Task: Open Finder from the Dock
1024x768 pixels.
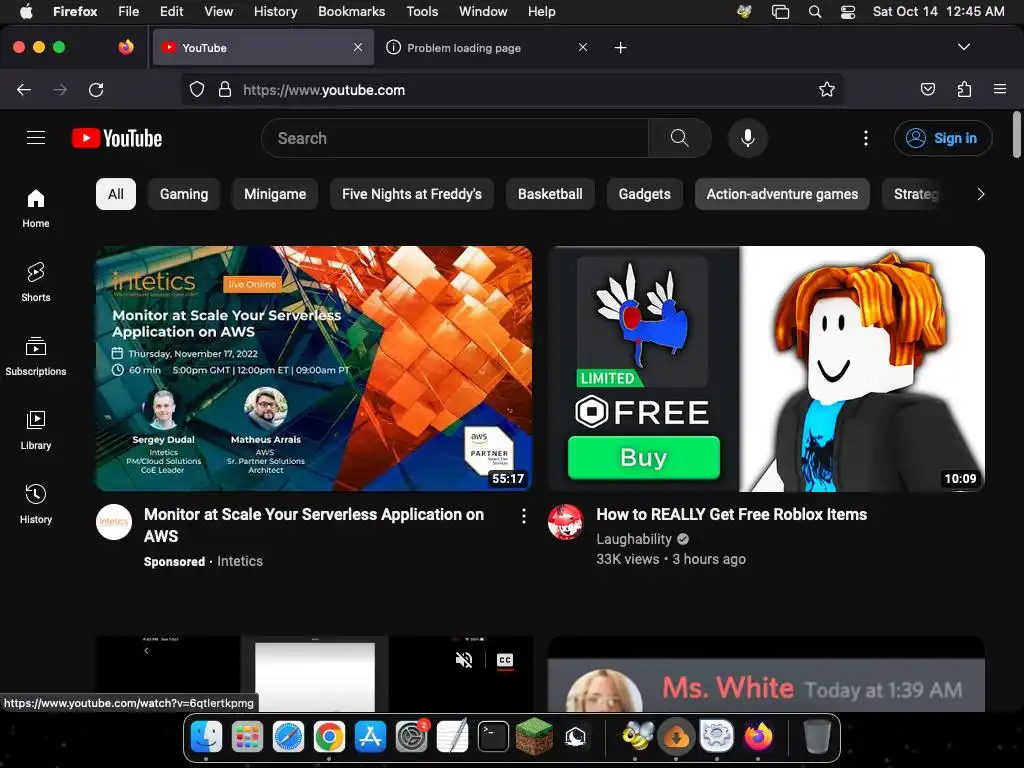Action: pyautogui.click(x=206, y=737)
